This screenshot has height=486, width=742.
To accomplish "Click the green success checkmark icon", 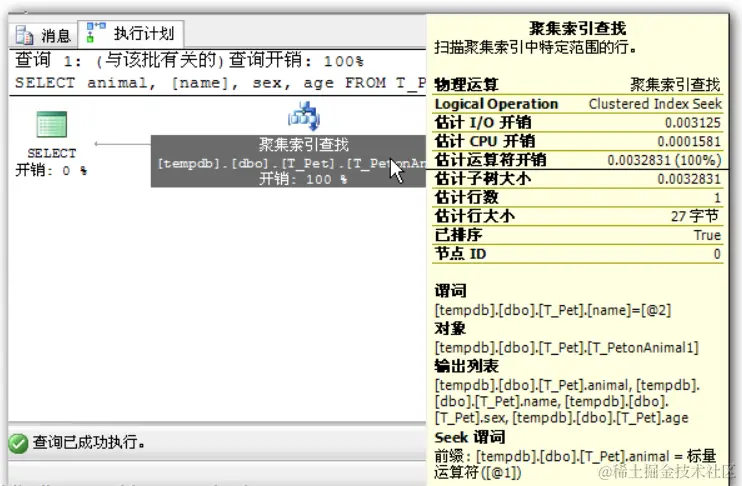I will [18, 443].
